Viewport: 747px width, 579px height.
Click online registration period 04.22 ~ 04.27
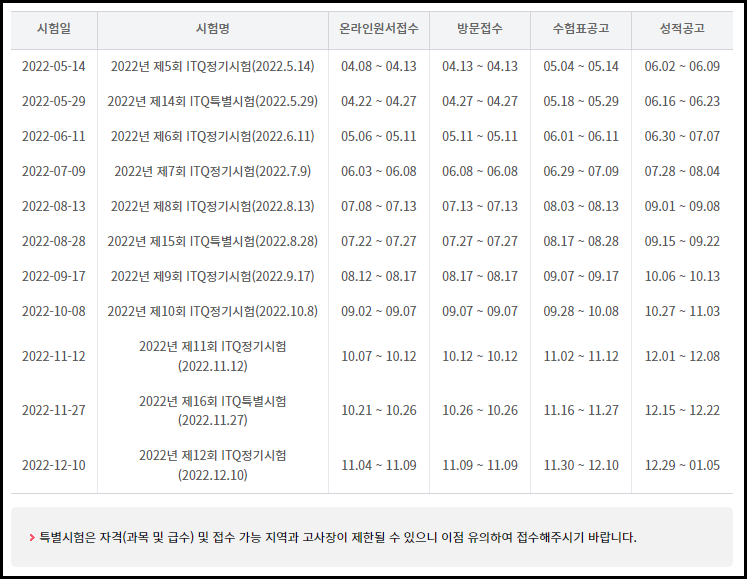pyautogui.click(x=379, y=101)
